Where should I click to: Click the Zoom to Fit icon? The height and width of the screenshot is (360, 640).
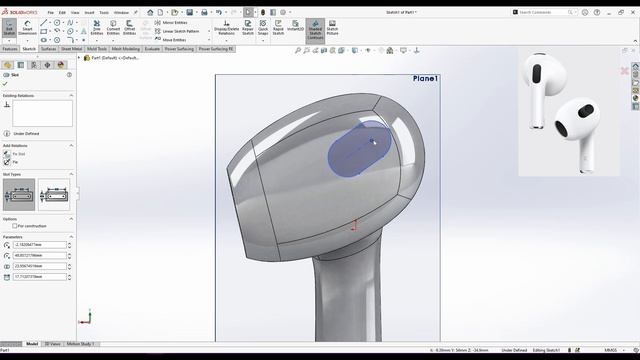[x=298, y=51]
